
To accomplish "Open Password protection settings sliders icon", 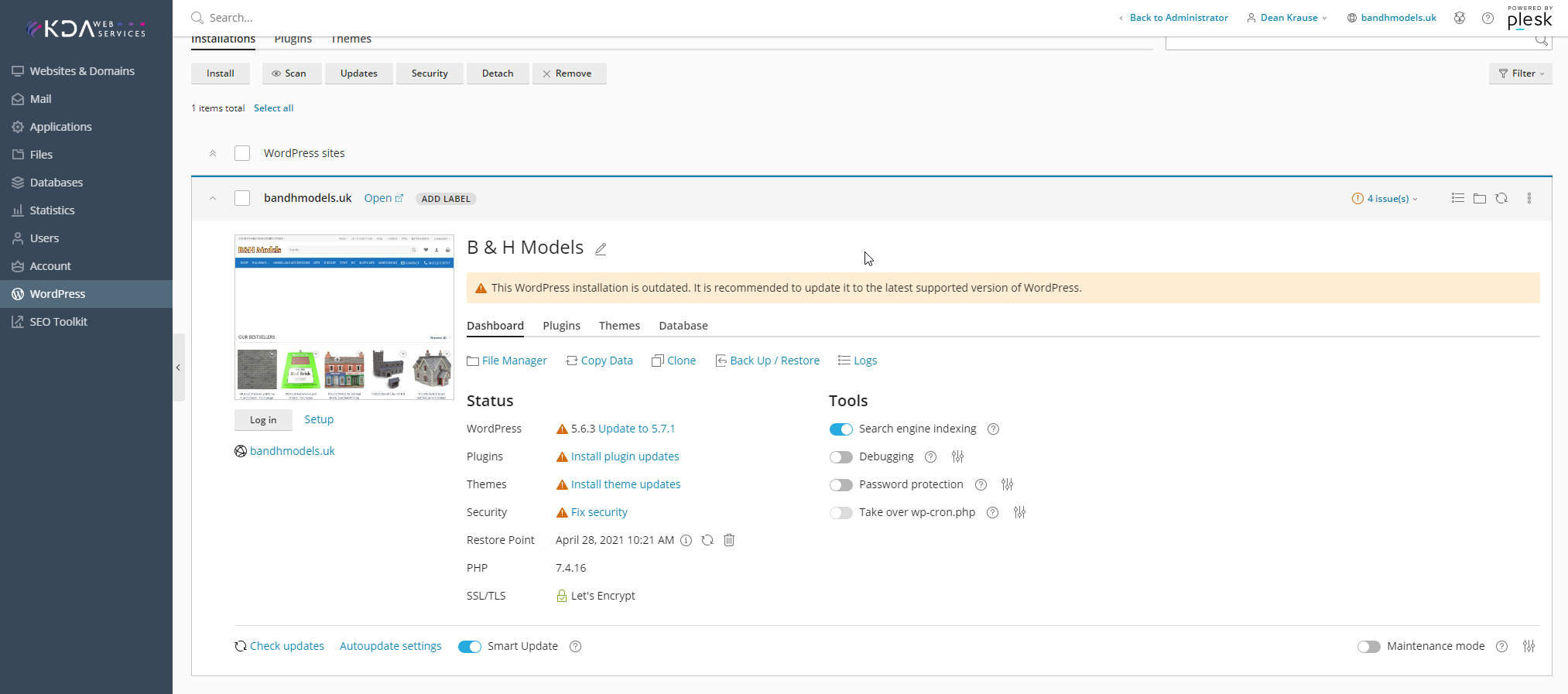I will 1007,484.
